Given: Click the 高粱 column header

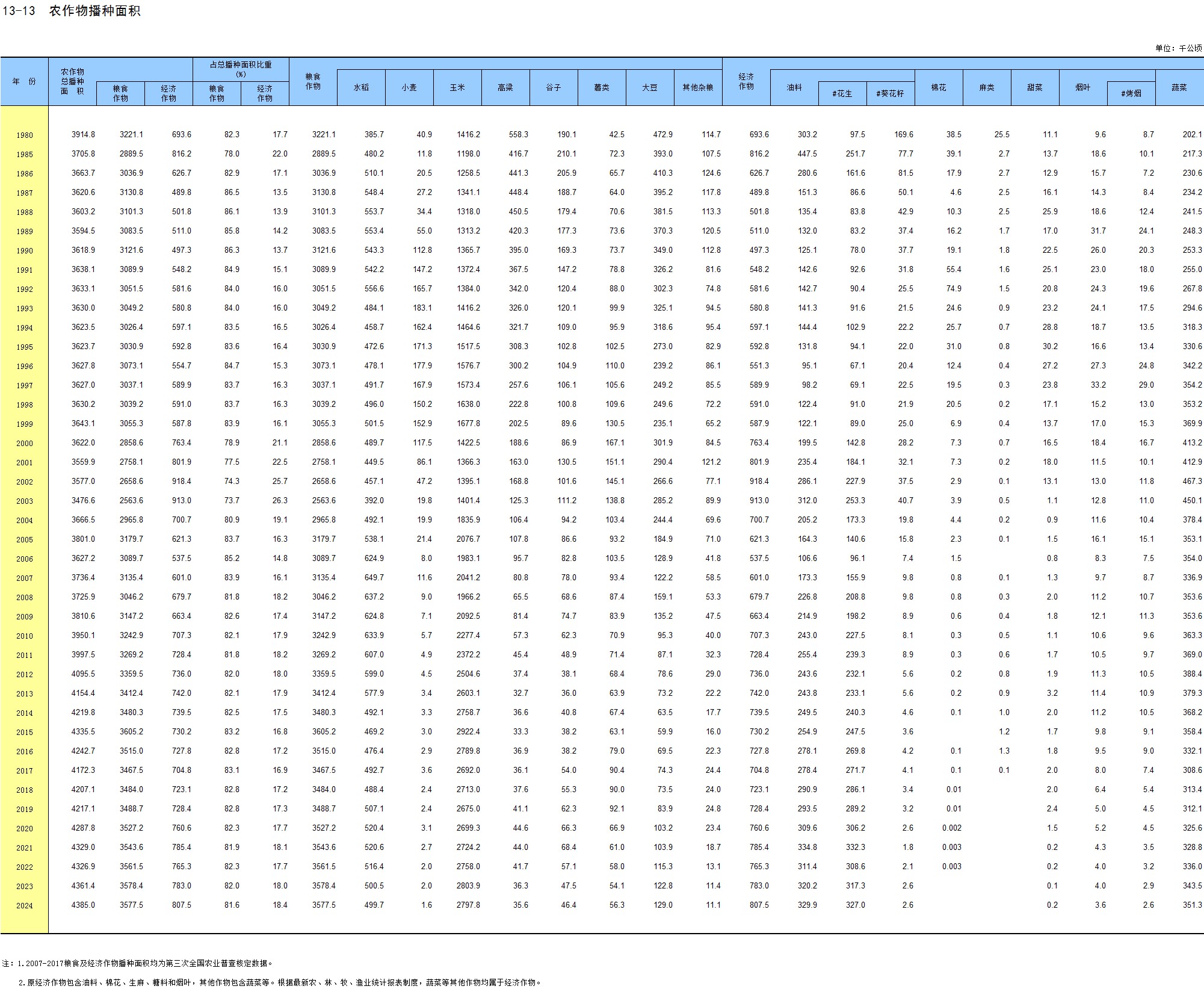Looking at the screenshot, I should [505, 87].
